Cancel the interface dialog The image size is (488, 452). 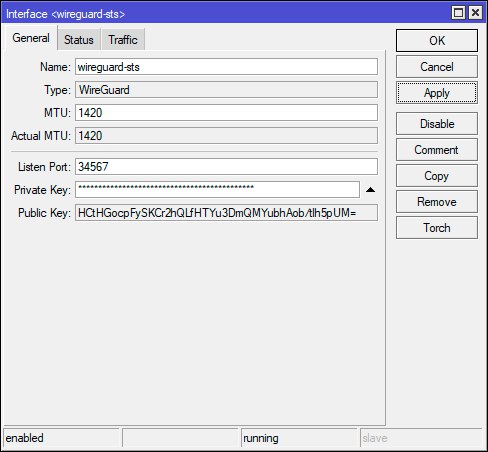point(437,67)
